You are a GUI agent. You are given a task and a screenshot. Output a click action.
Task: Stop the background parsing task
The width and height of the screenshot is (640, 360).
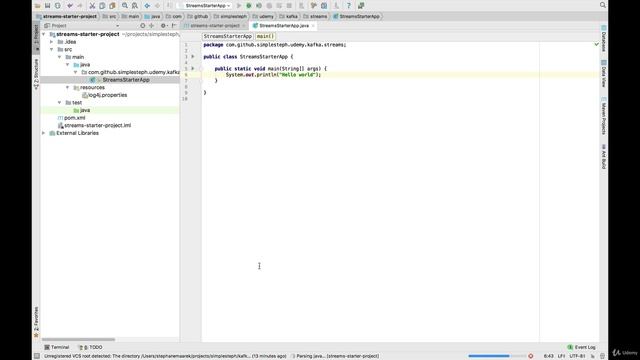tap(531, 356)
